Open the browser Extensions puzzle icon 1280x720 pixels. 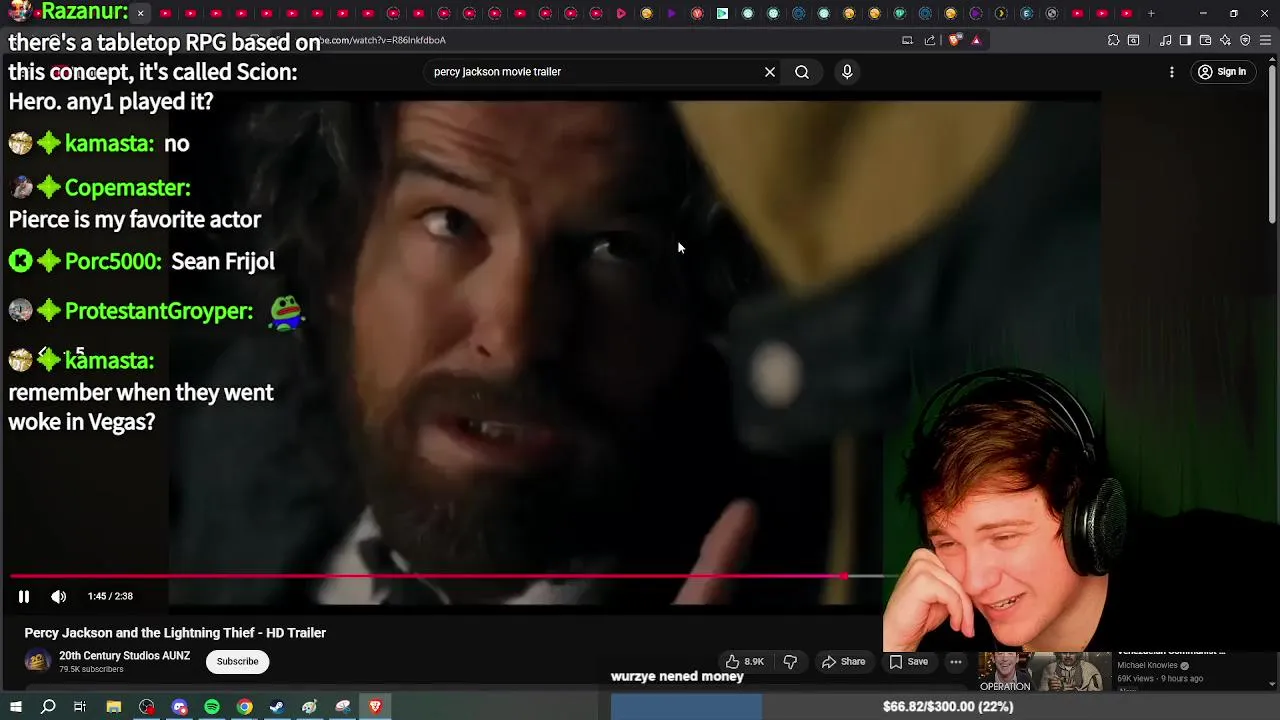(x=1113, y=40)
